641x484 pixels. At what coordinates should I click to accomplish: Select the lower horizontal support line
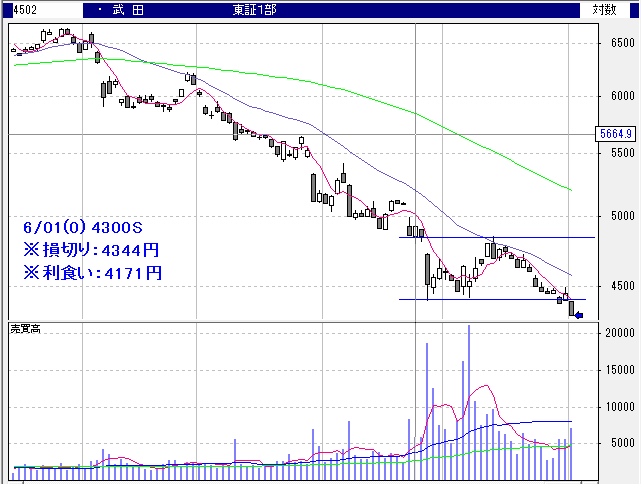480,299
